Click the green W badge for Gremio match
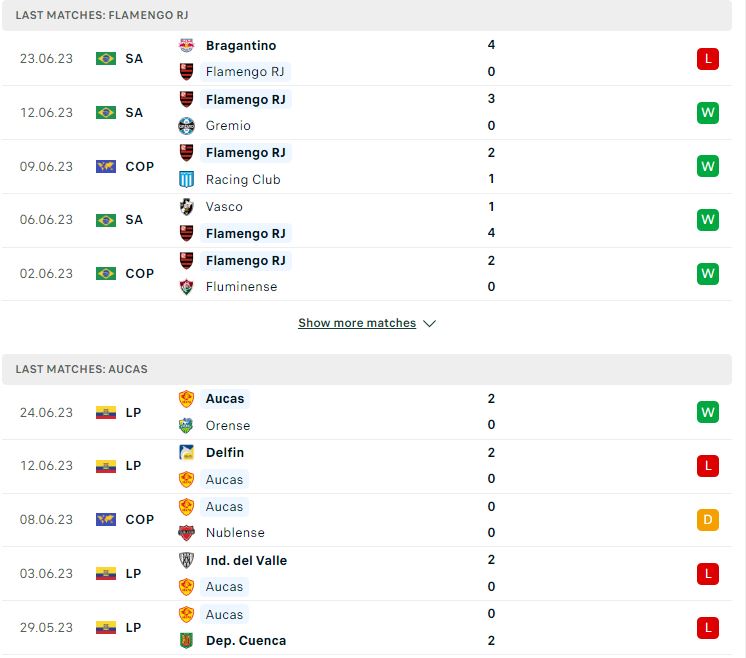The image size is (746, 658). click(x=707, y=113)
